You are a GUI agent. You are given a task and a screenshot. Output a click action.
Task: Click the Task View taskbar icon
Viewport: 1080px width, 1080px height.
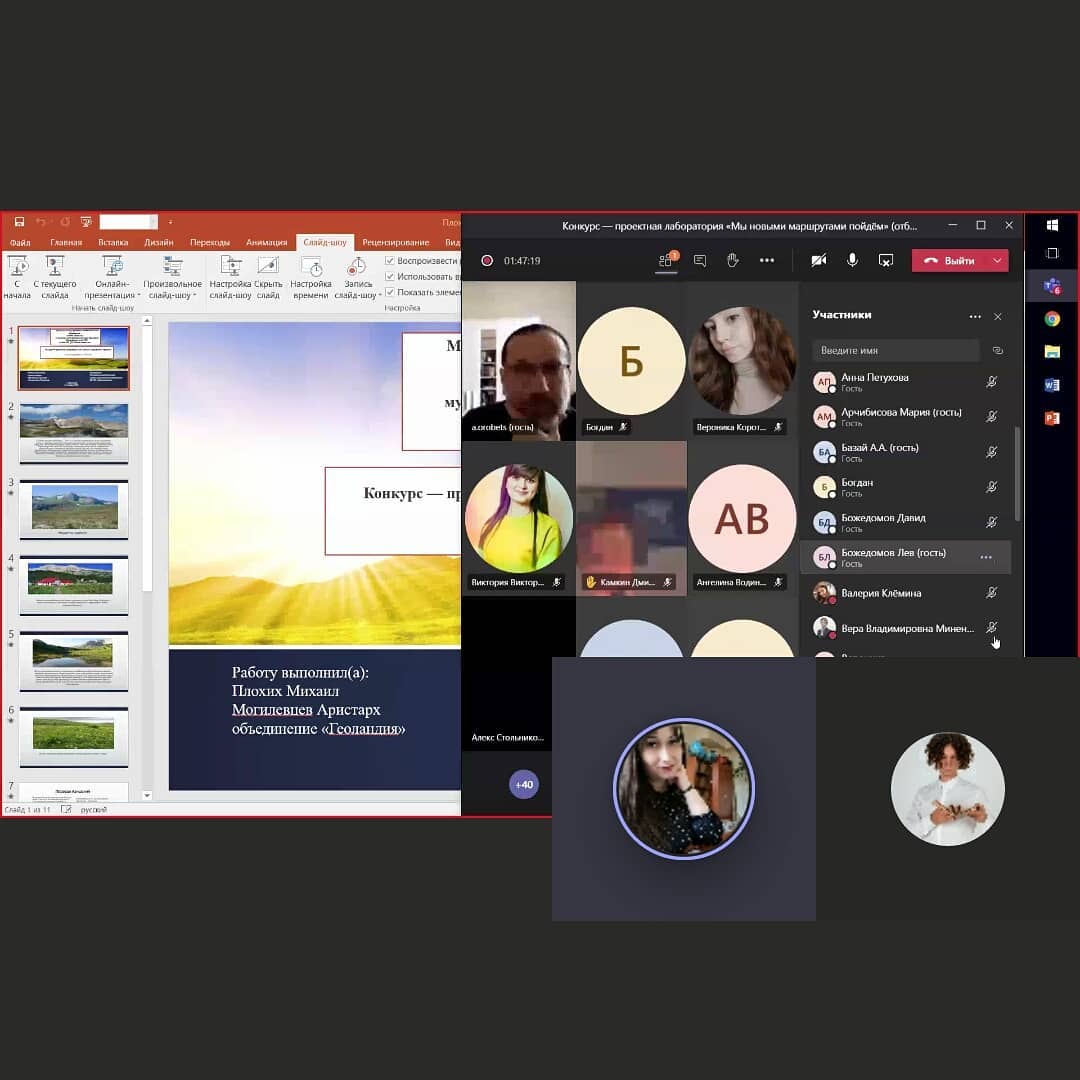coord(1052,253)
